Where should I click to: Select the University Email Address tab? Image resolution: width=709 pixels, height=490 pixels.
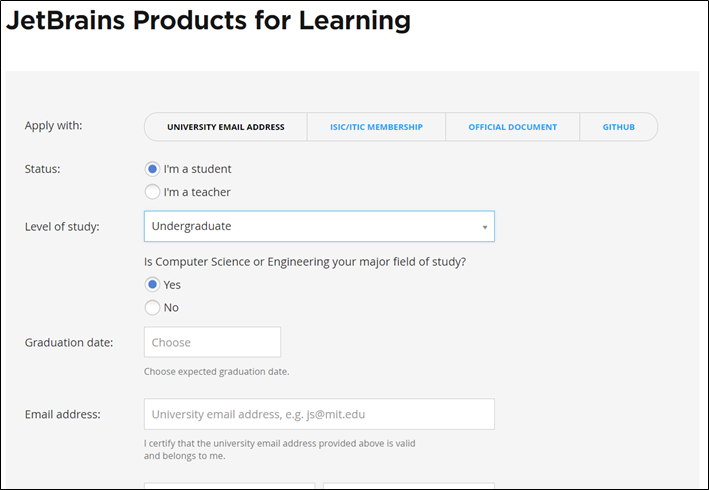click(x=226, y=127)
